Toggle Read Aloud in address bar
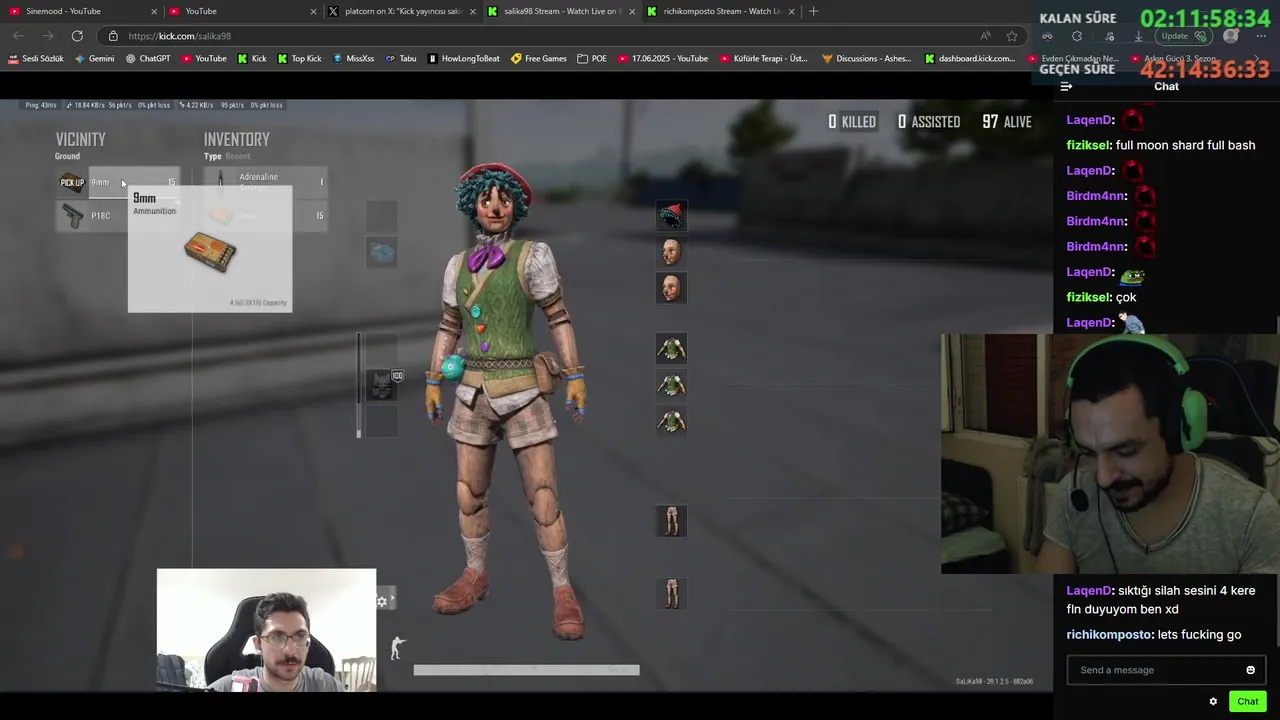1280x720 pixels. (985, 36)
